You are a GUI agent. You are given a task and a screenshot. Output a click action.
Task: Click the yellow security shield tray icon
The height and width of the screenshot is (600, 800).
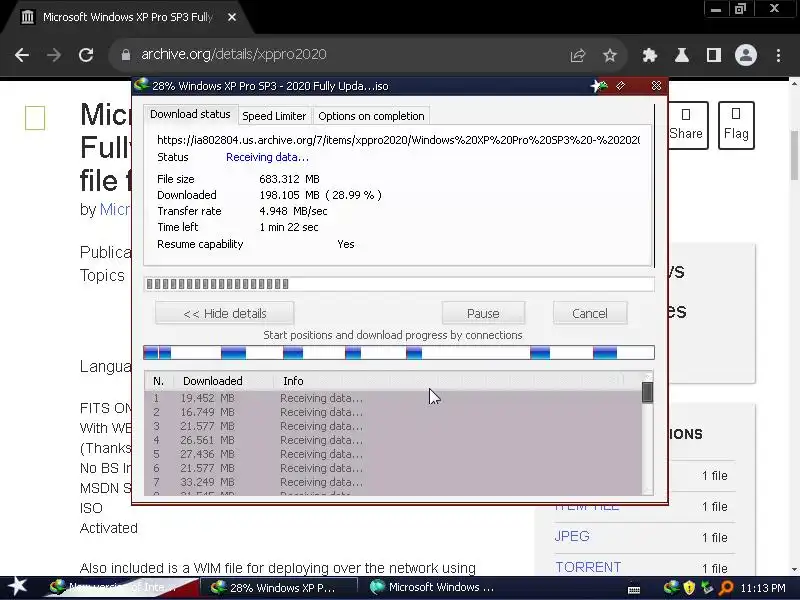pos(689,588)
